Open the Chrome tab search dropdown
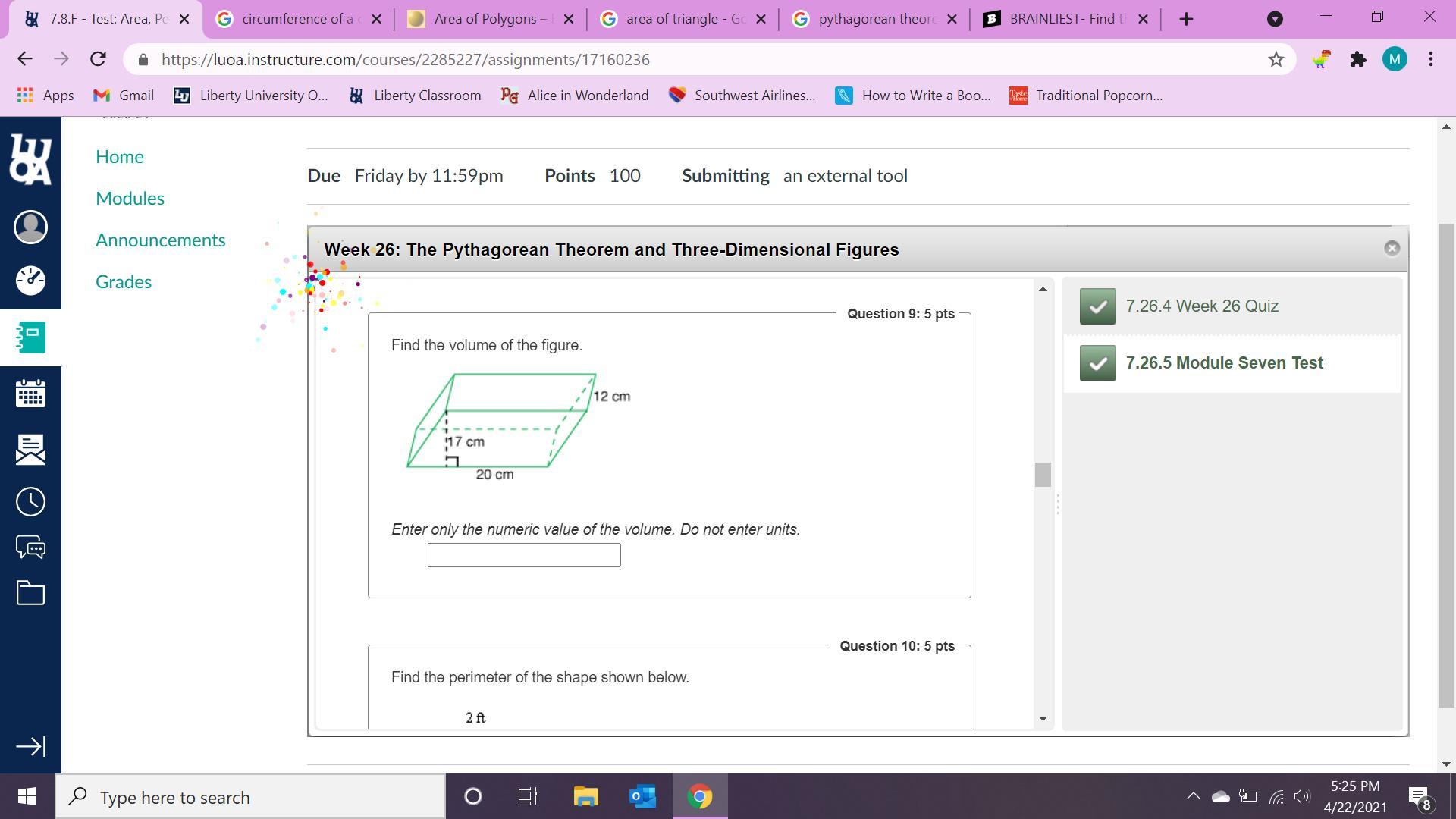 point(1275,19)
